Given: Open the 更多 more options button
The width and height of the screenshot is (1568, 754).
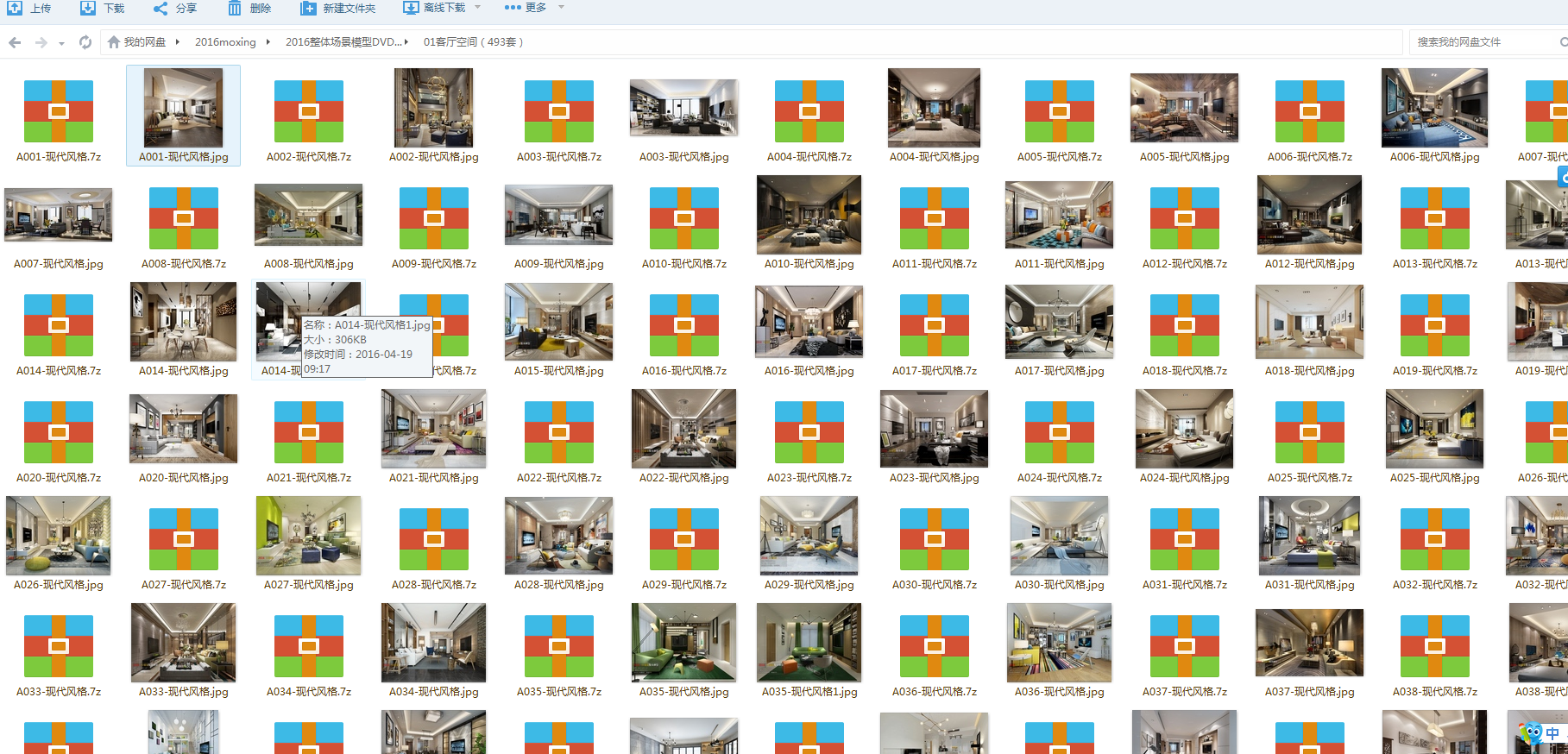Looking at the screenshot, I should tap(526, 8).
